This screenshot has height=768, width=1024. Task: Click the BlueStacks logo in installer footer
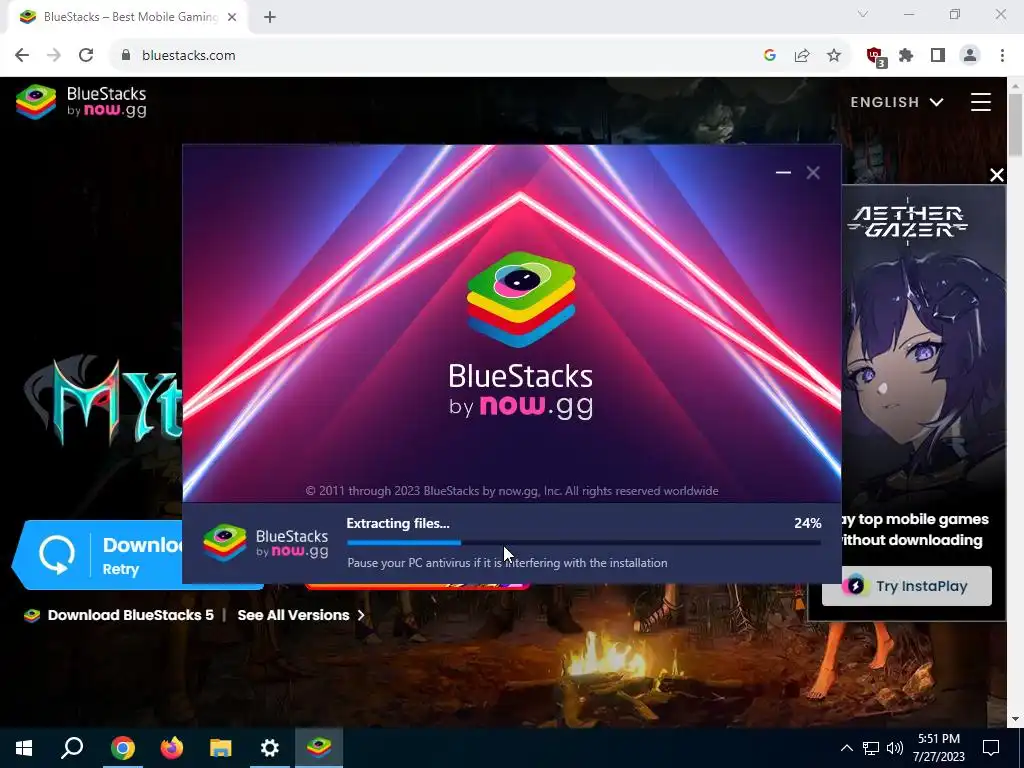(265, 543)
